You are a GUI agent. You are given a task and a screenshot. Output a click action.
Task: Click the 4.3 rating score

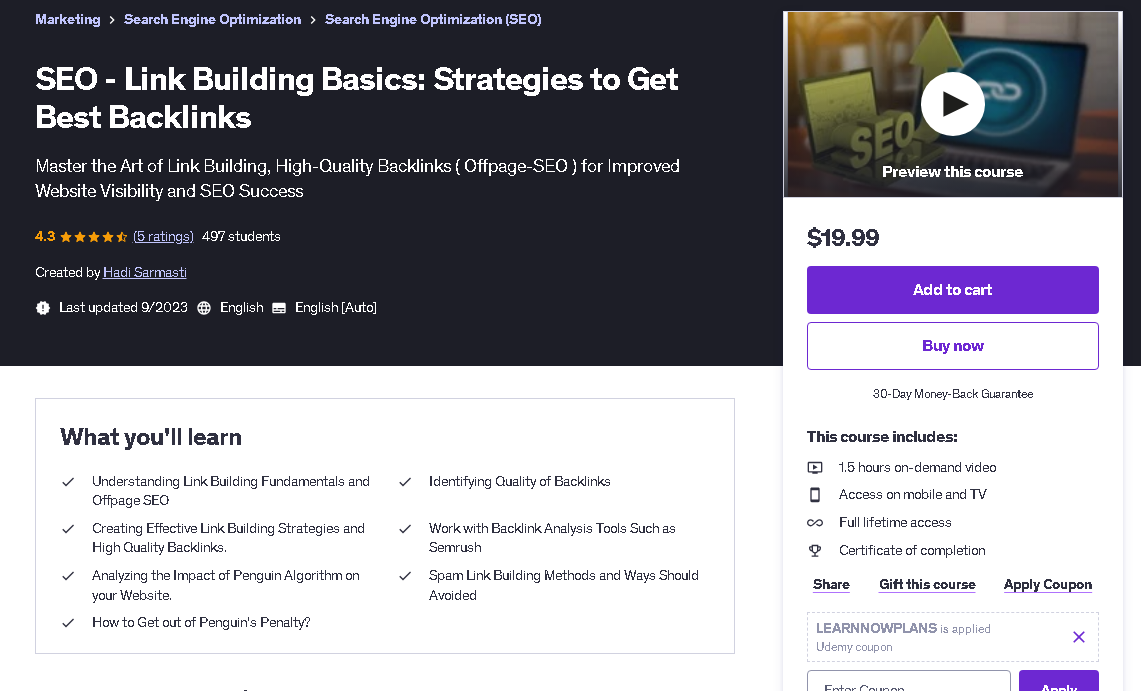click(x=45, y=236)
